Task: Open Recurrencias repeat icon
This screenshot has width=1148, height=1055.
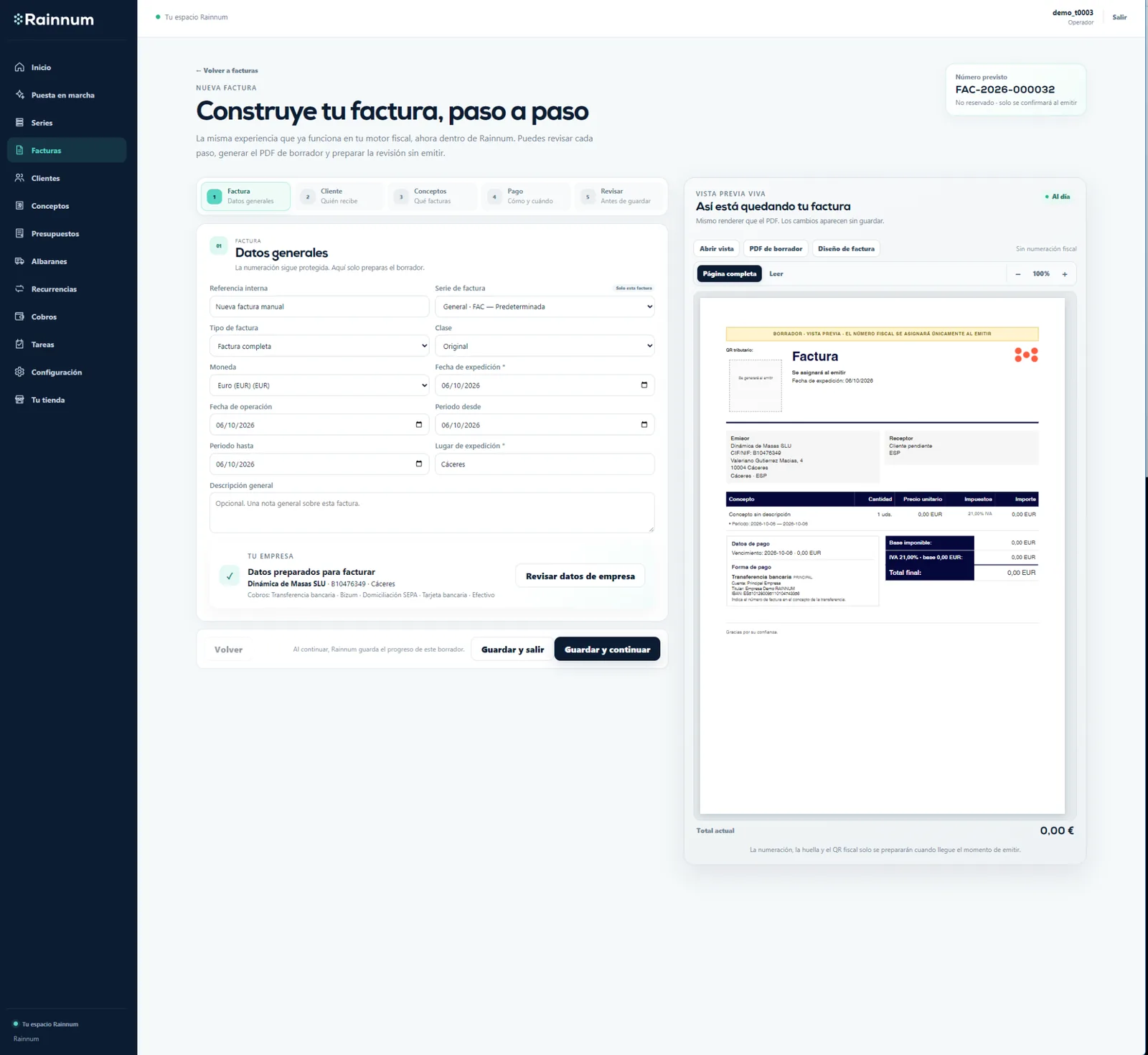Action: pos(19,289)
